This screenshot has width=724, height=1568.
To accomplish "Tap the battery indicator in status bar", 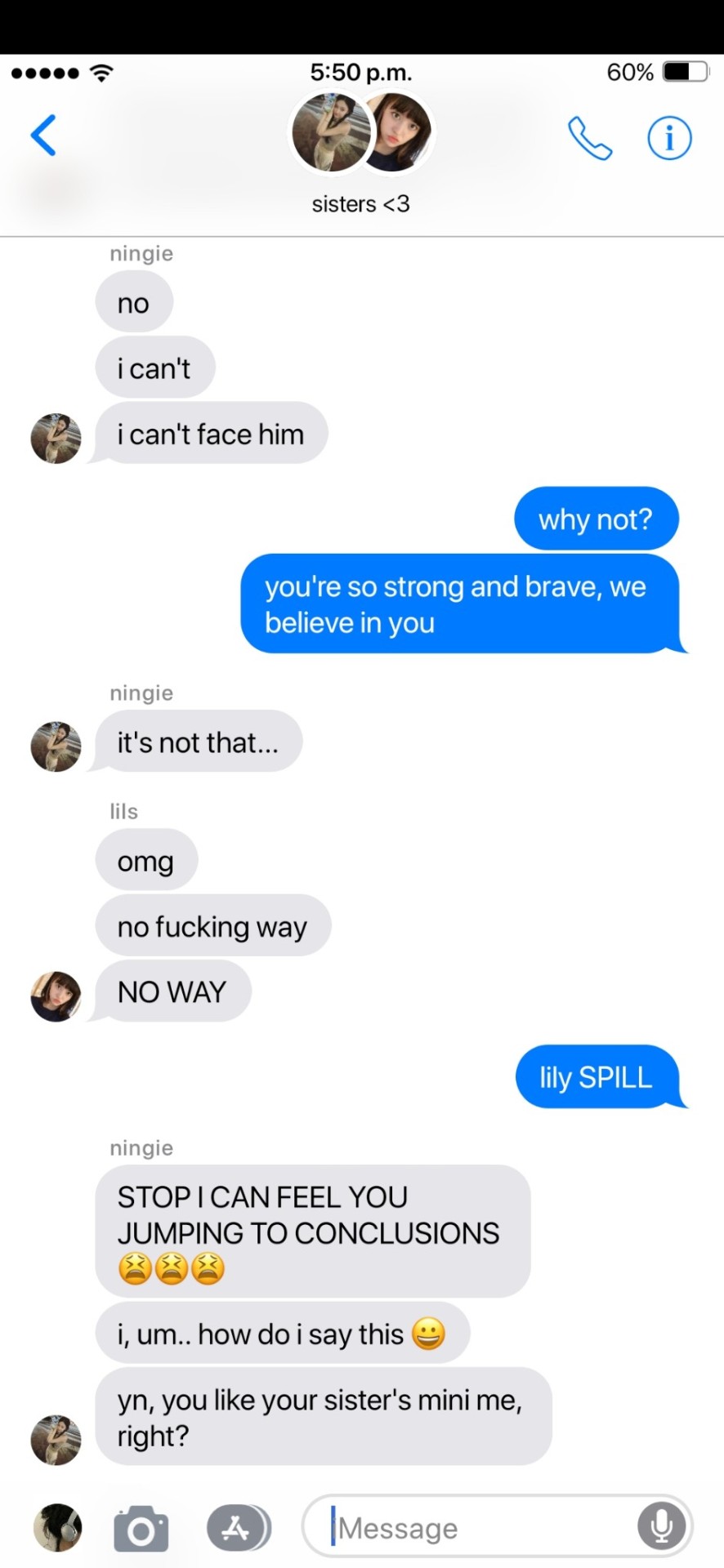I will 686,72.
